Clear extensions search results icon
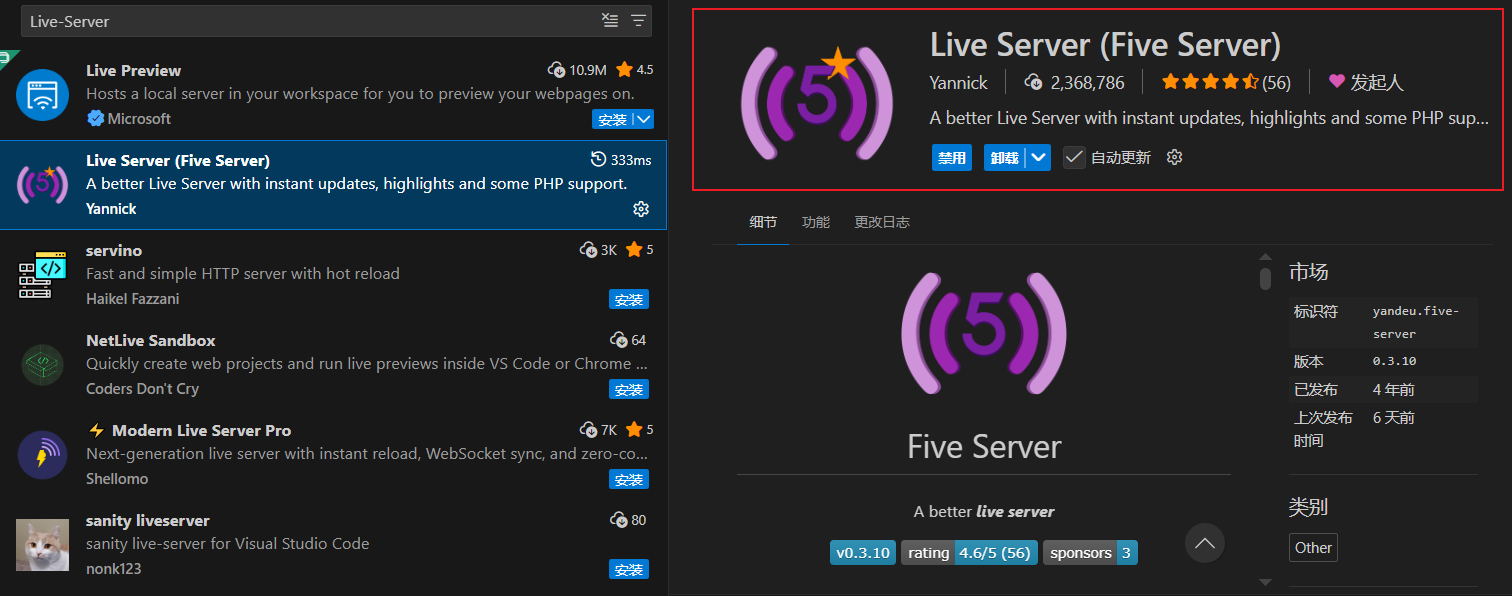The image size is (1512, 596). click(x=610, y=20)
